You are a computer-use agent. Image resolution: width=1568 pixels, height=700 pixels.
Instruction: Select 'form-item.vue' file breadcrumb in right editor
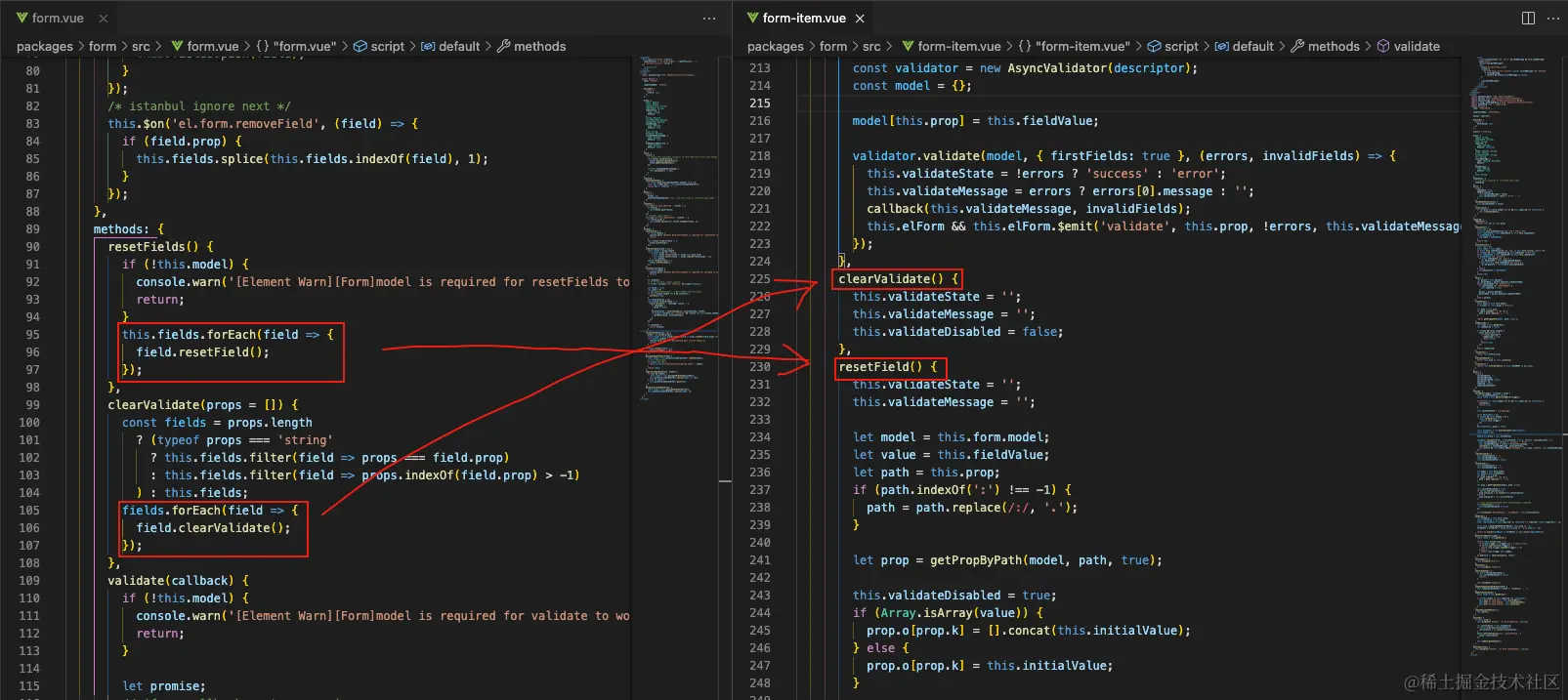click(x=959, y=46)
